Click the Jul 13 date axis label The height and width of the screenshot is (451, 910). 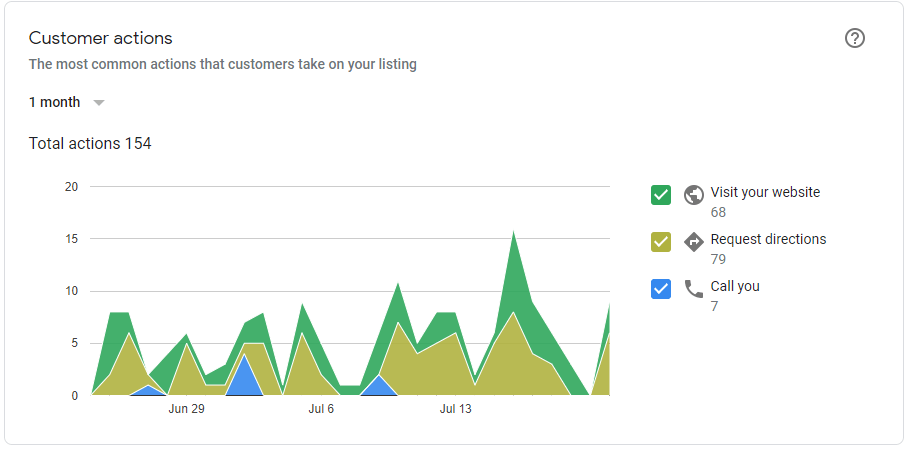coord(456,409)
